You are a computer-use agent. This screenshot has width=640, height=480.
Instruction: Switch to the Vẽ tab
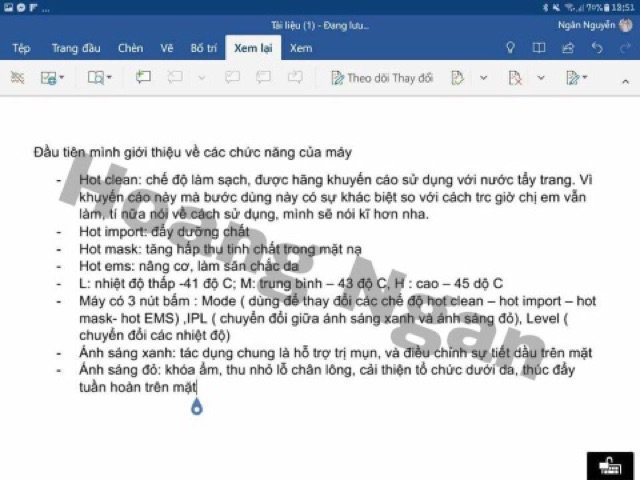[x=167, y=48]
